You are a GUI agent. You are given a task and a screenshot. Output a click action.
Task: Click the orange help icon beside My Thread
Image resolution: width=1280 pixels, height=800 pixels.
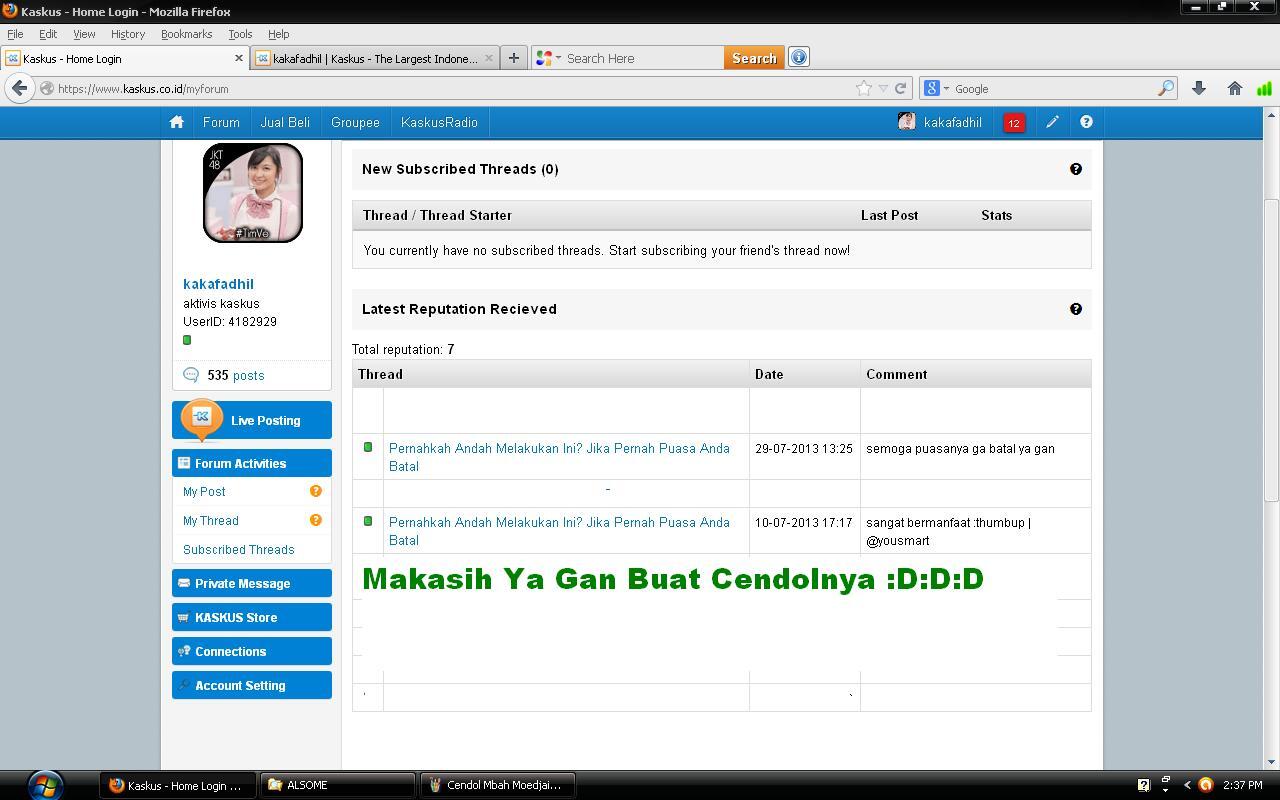[316, 520]
